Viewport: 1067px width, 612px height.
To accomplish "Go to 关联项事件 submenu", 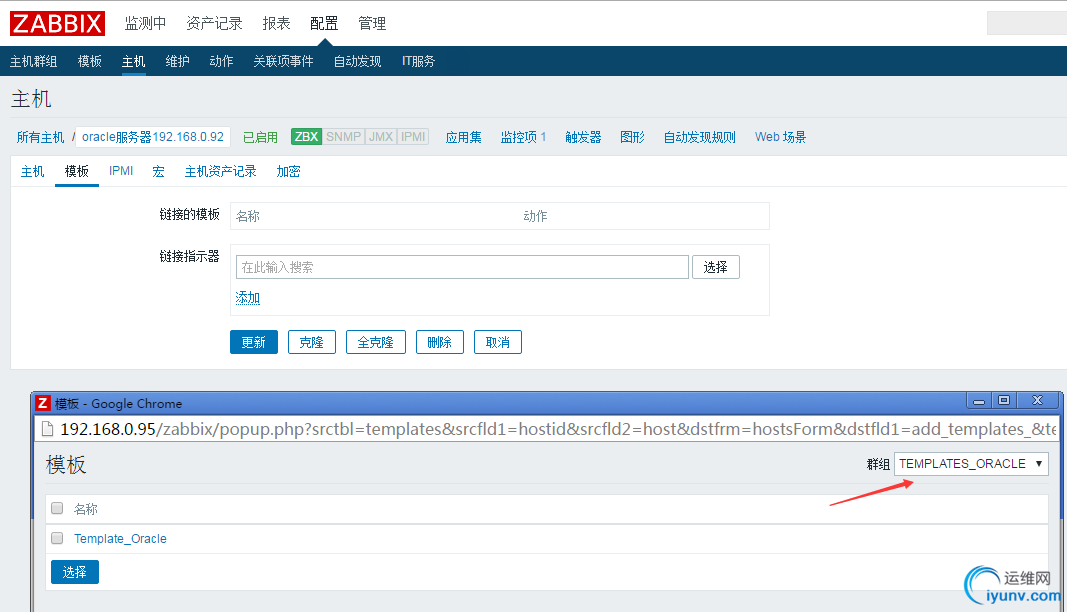I will pyautogui.click(x=283, y=61).
